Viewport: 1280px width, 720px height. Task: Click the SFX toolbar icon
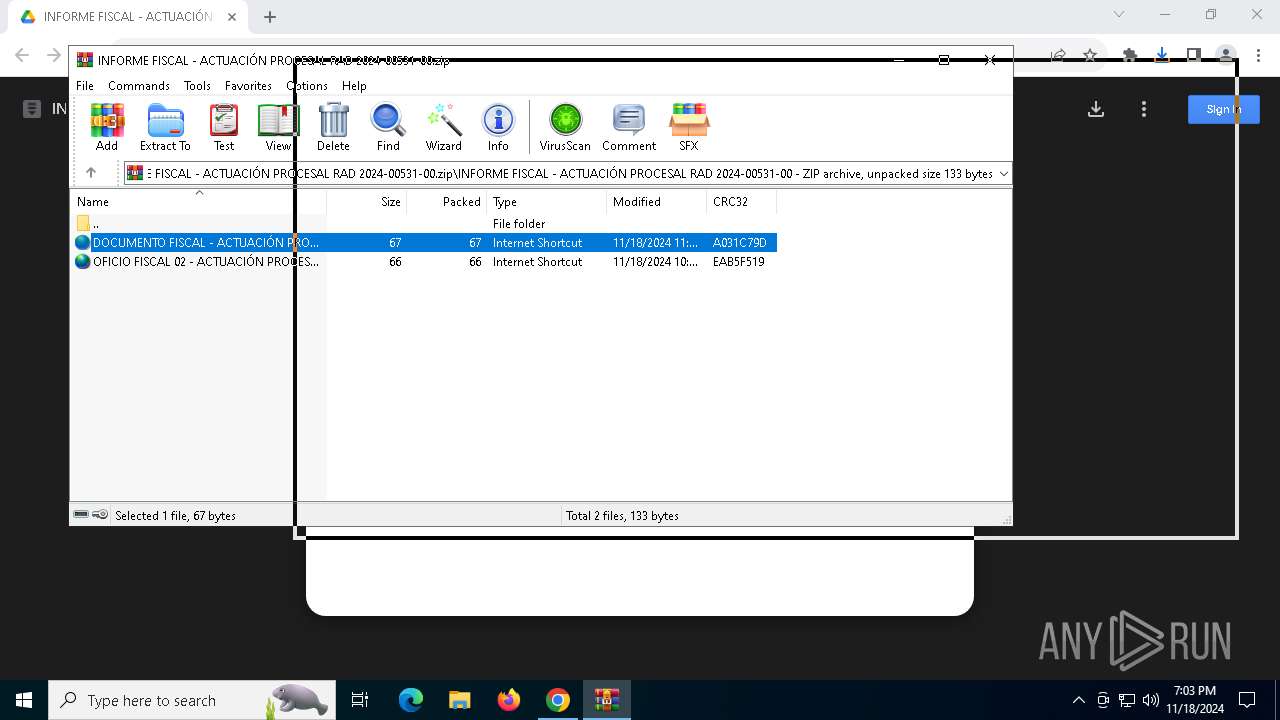pyautogui.click(x=689, y=127)
